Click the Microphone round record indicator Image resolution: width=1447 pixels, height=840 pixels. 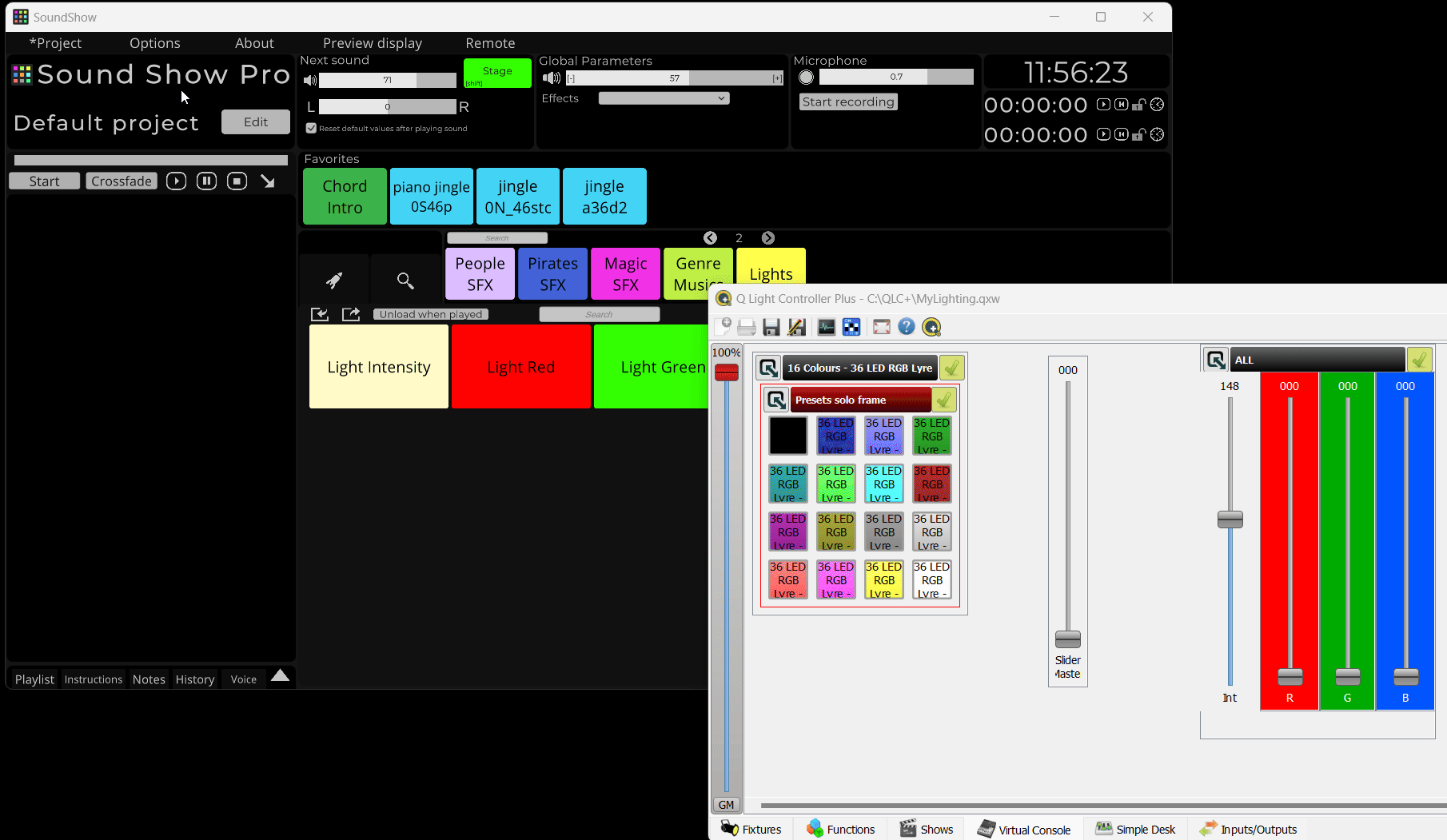click(x=806, y=78)
